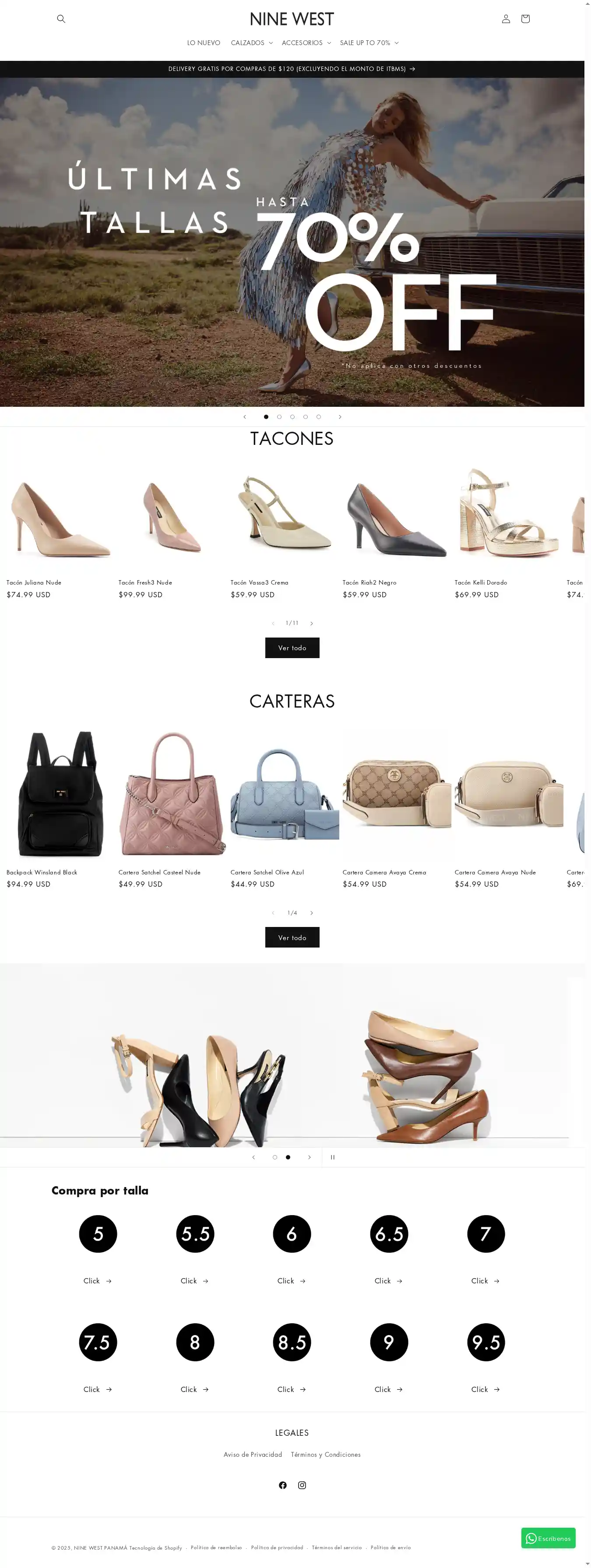Pause the shoe slideshow
Viewport: 591px width, 1568px height.
332,1157
